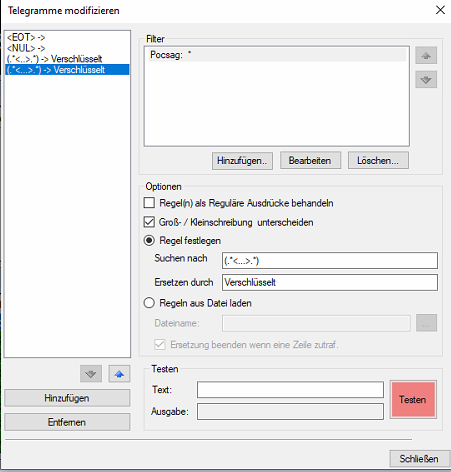Select the Regel festlegen radio option
The image size is (451, 472).
point(149,240)
